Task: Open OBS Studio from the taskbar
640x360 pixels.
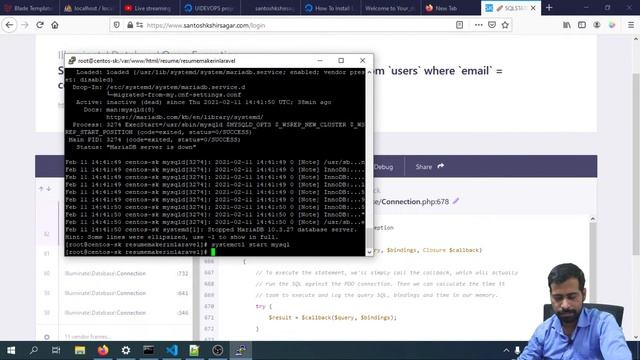Action: pos(218,350)
